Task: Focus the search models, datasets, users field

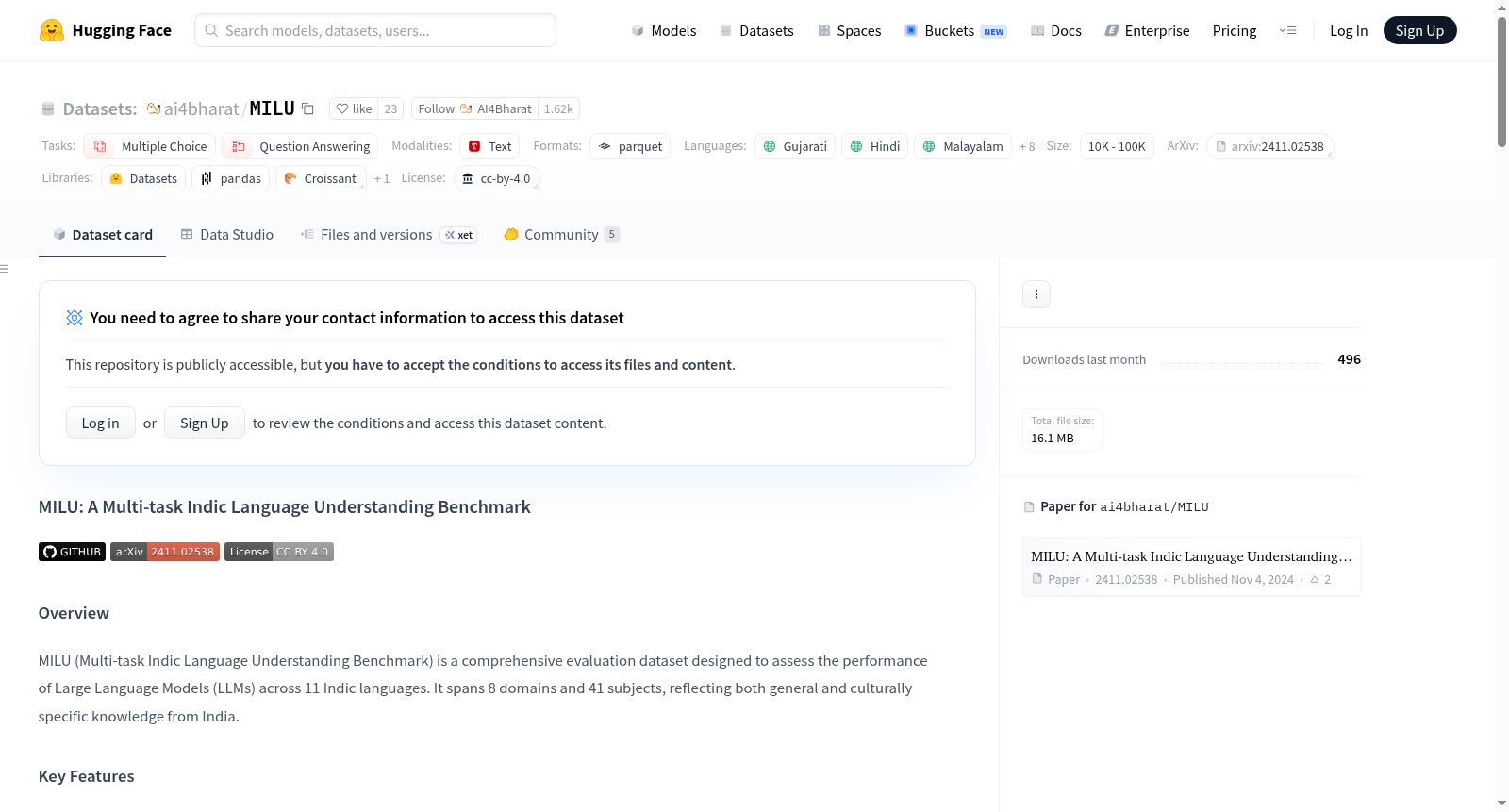Action: tap(375, 30)
